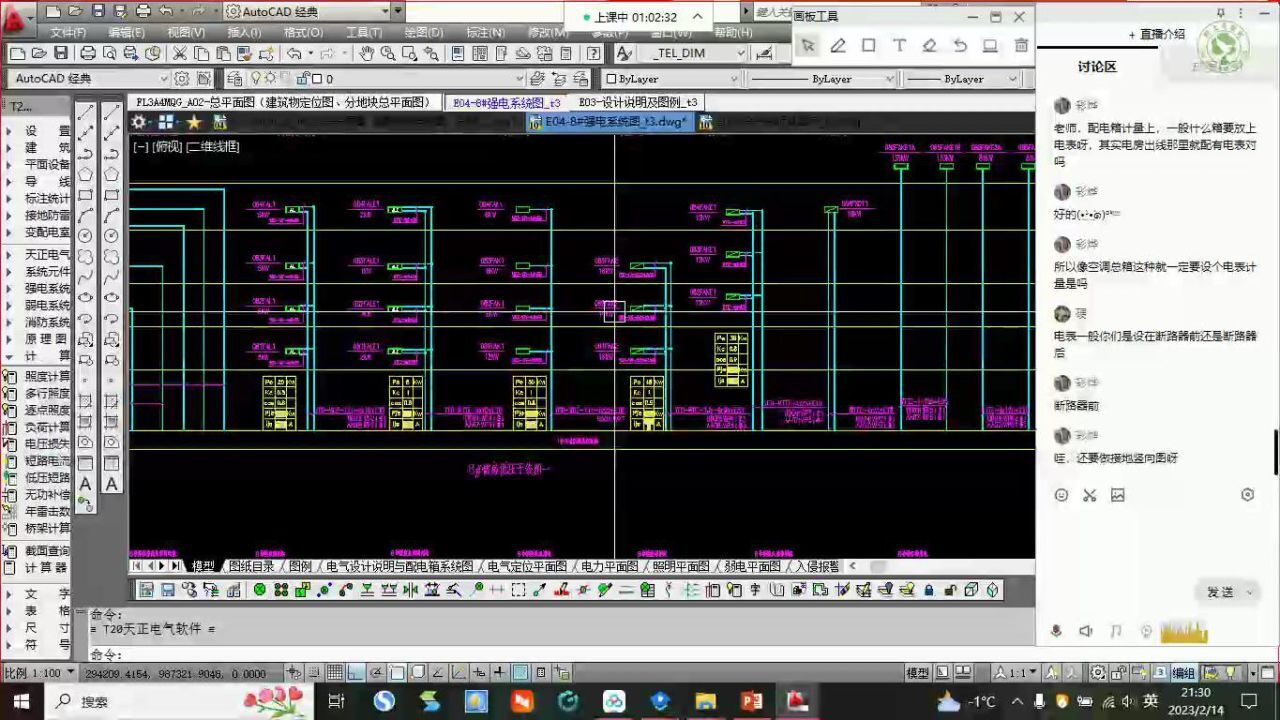This screenshot has height=720, width=1280.
Task: Toggle grid display in status bar
Action: tap(335, 673)
